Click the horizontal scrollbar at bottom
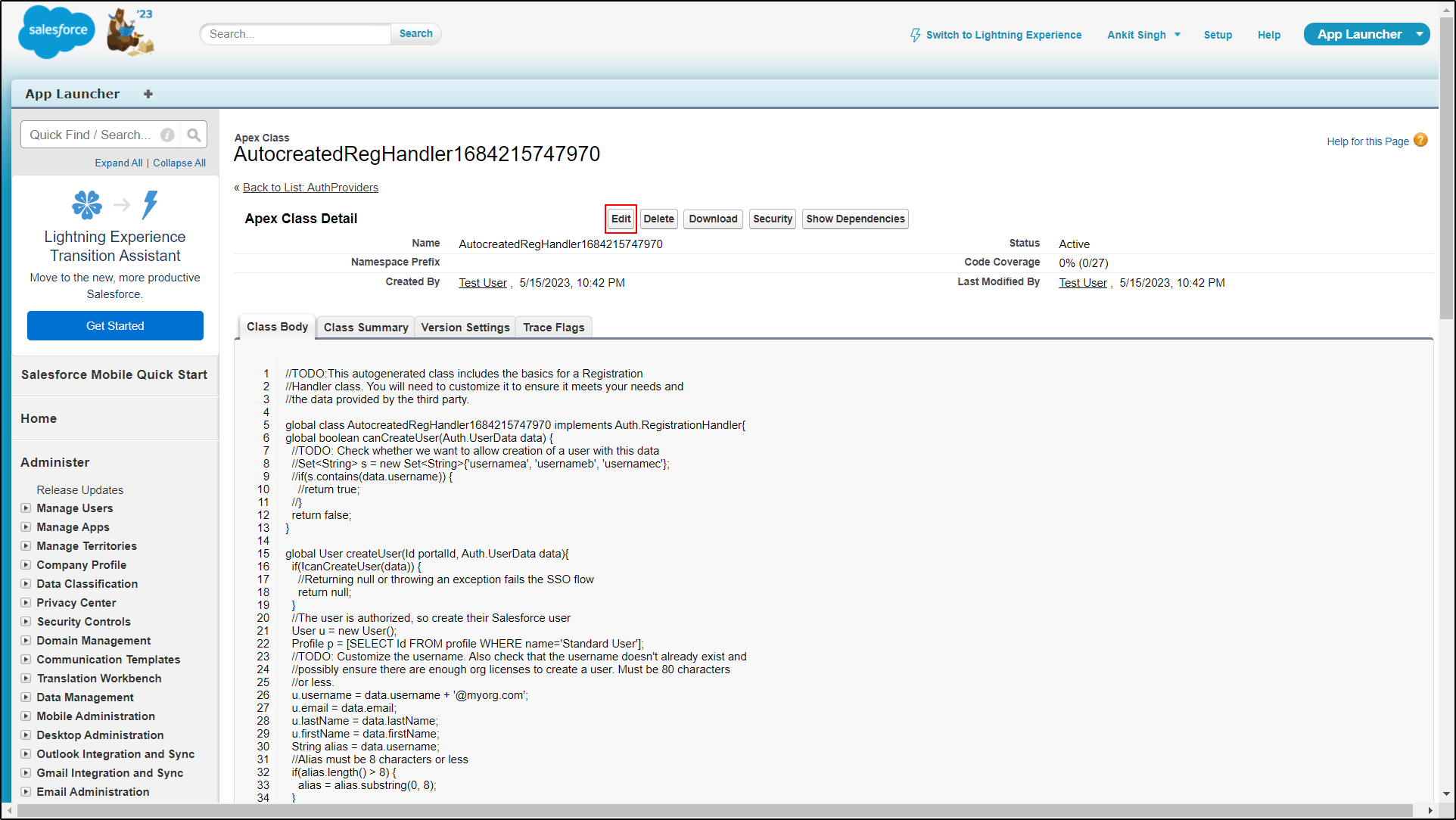Viewport: 1456px width, 820px height. point(714,810)
